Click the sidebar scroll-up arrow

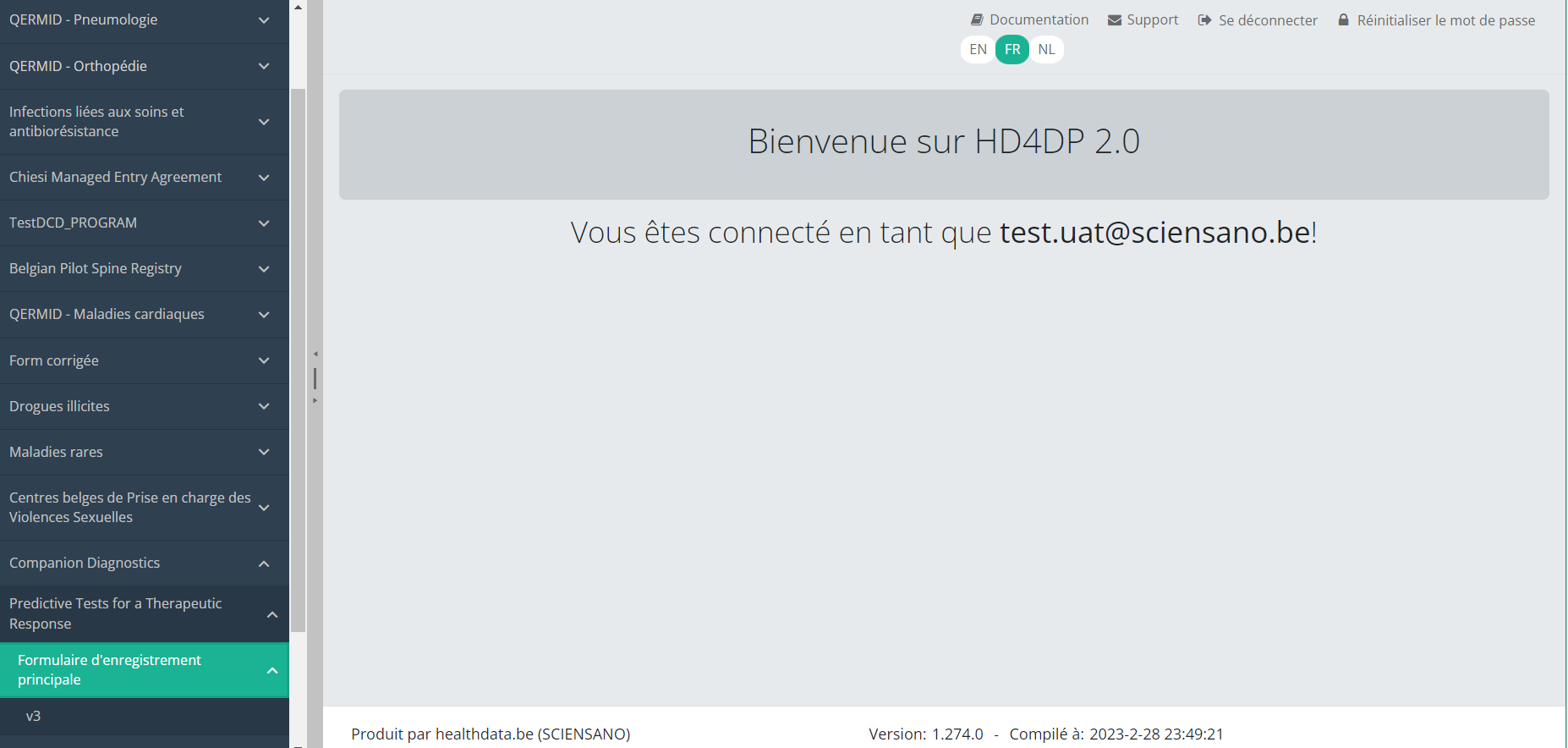[298, 7]
